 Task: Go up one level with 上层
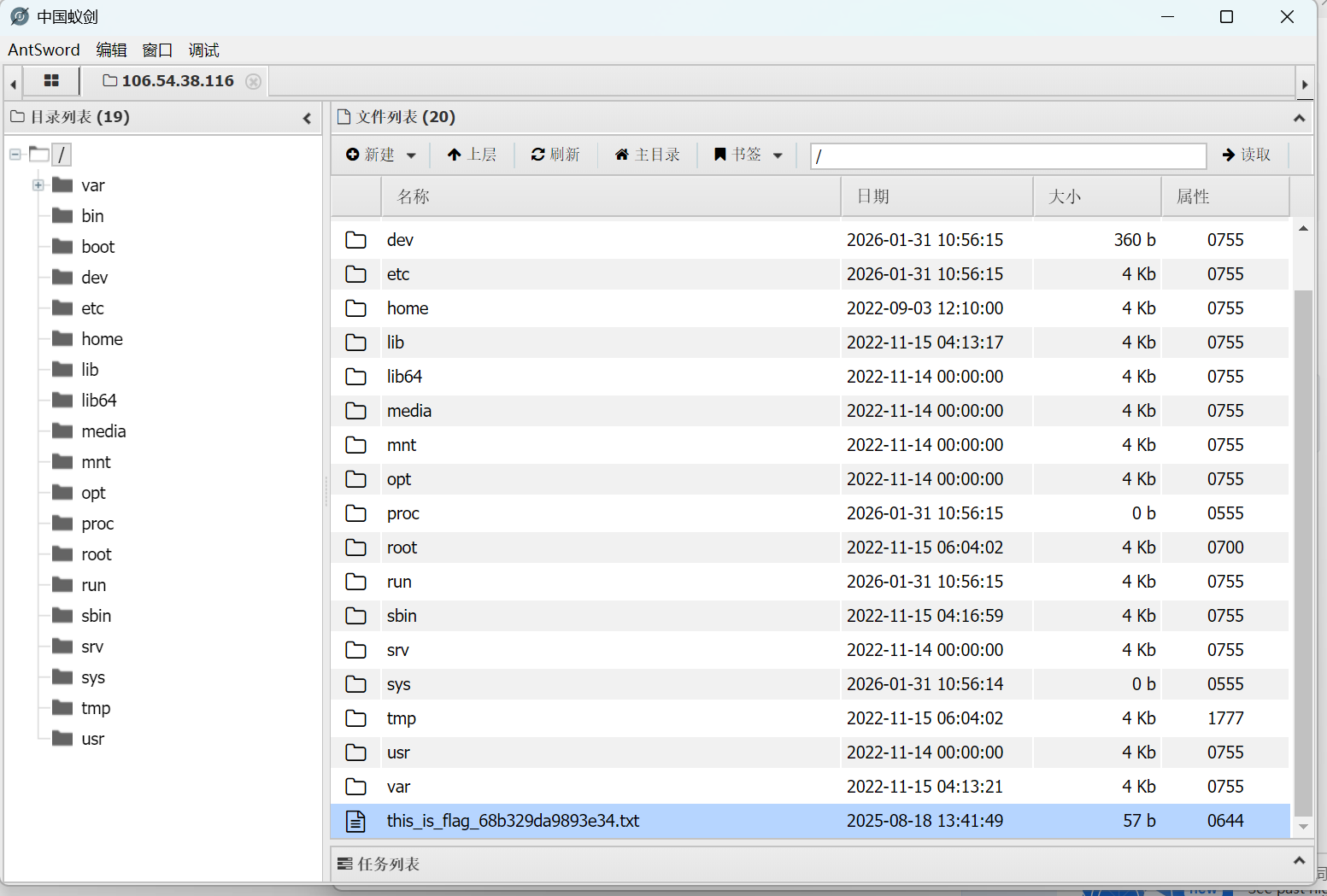(x=472, y=155)
